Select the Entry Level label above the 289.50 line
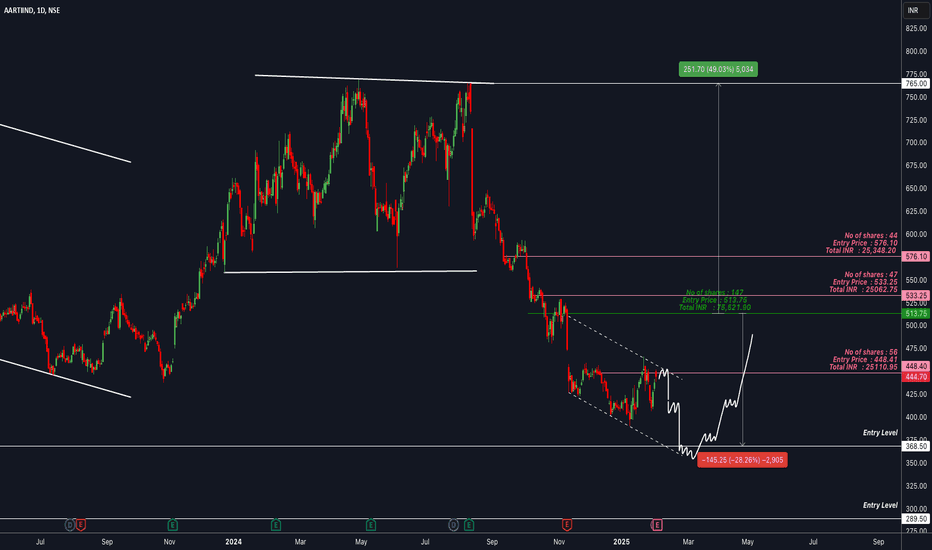This screenshot has width=932, height=550. 880,505
